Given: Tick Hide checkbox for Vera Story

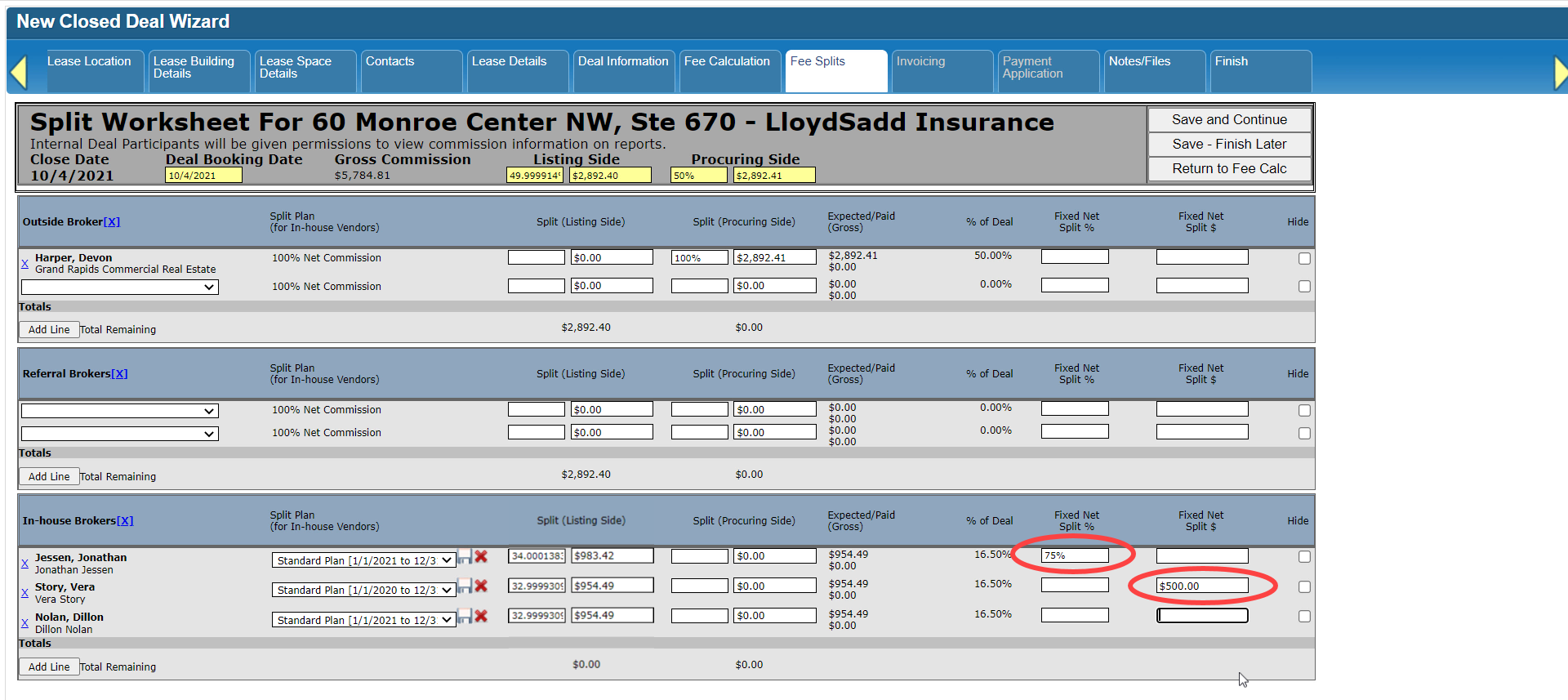Looking at the screenshot, I should [1304, 586].
